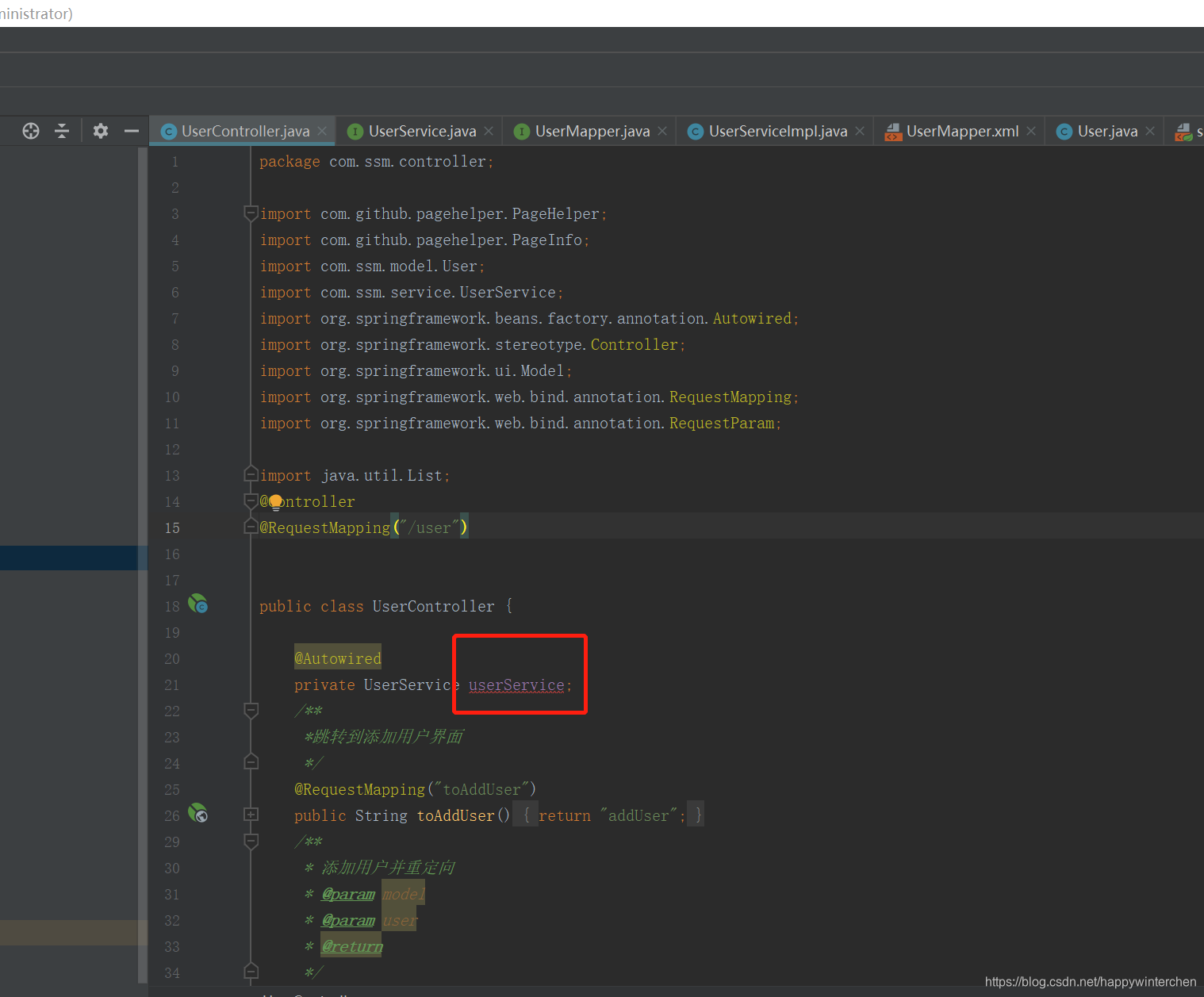The image size is (1204, 997).
Task: Click the class icon on UserServiceImpl.java tab
Action: tap(696, 132)
